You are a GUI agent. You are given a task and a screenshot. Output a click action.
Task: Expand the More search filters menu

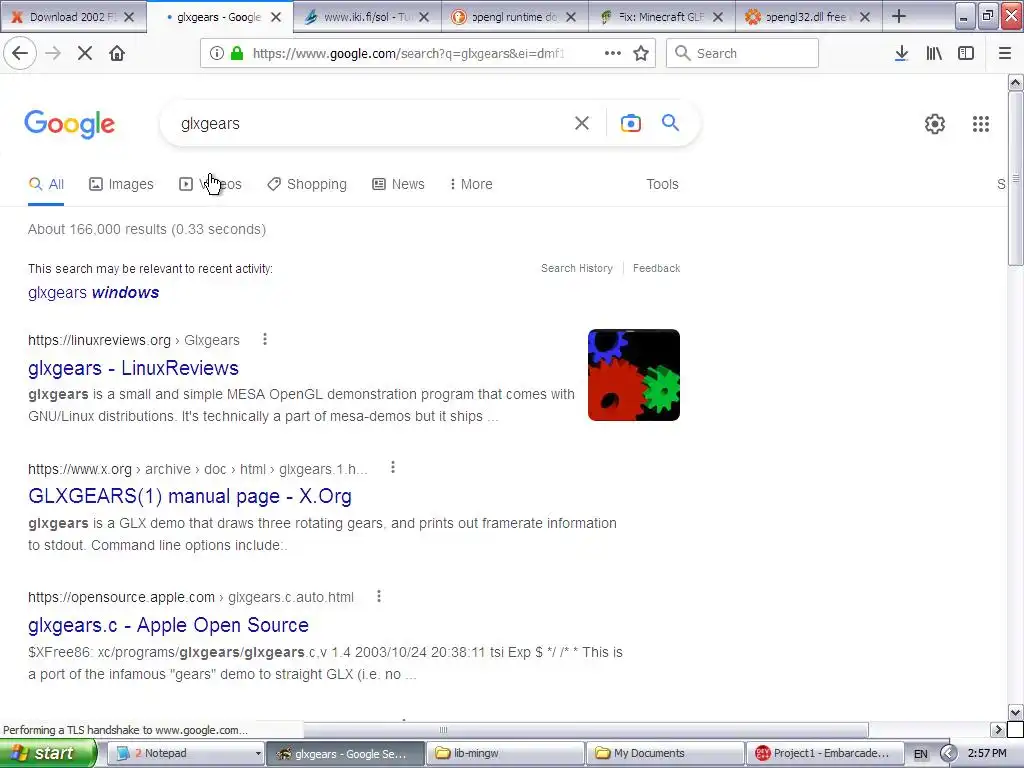[471, 184]
